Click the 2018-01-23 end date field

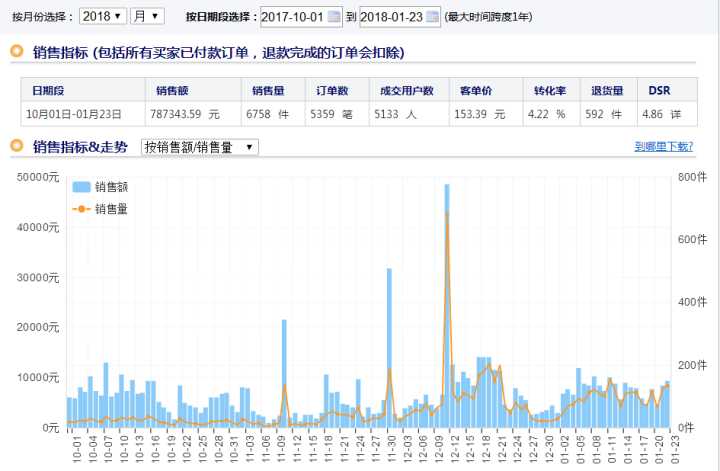(x=389, y=17)
